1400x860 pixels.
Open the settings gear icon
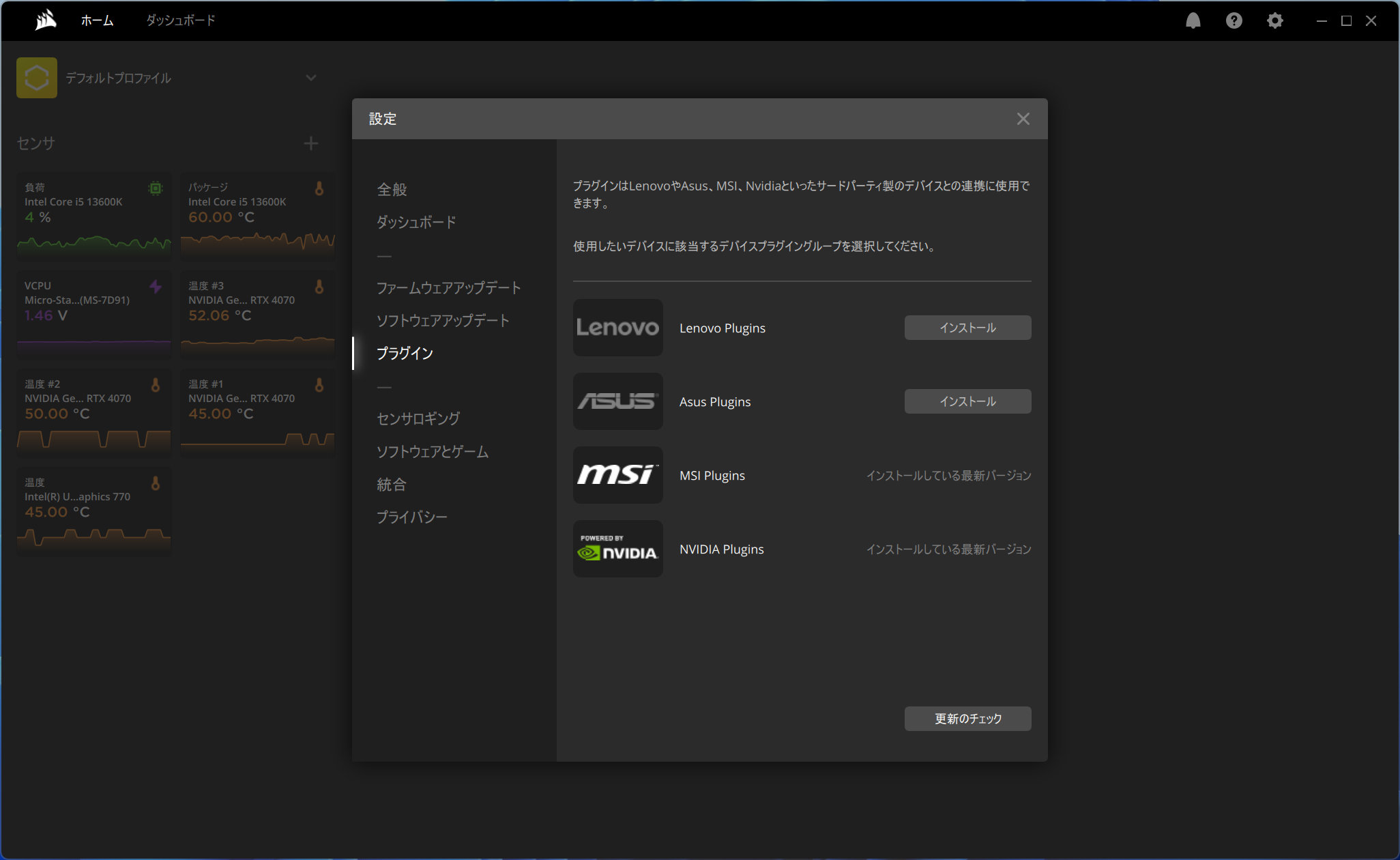pos(1274,20)
